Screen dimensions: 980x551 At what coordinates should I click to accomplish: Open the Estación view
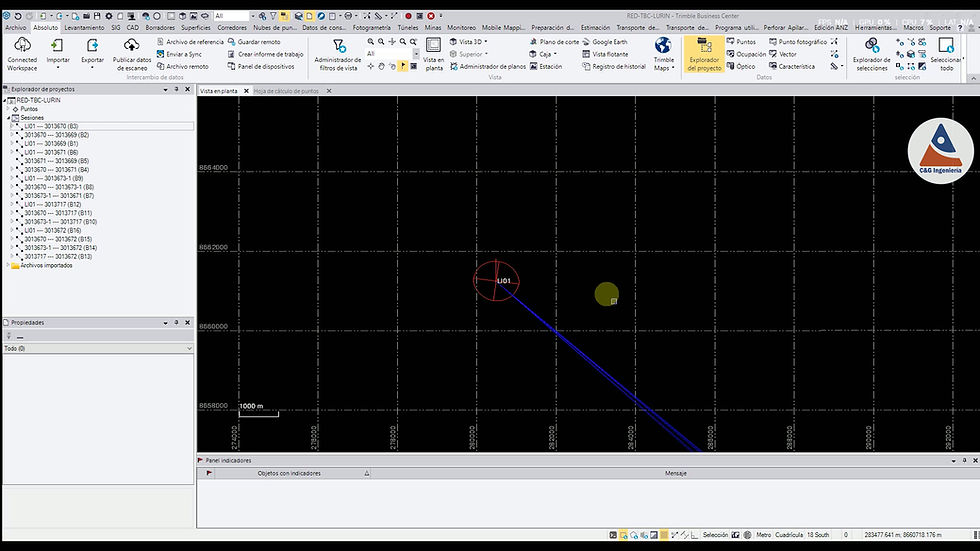pos(546,66)
